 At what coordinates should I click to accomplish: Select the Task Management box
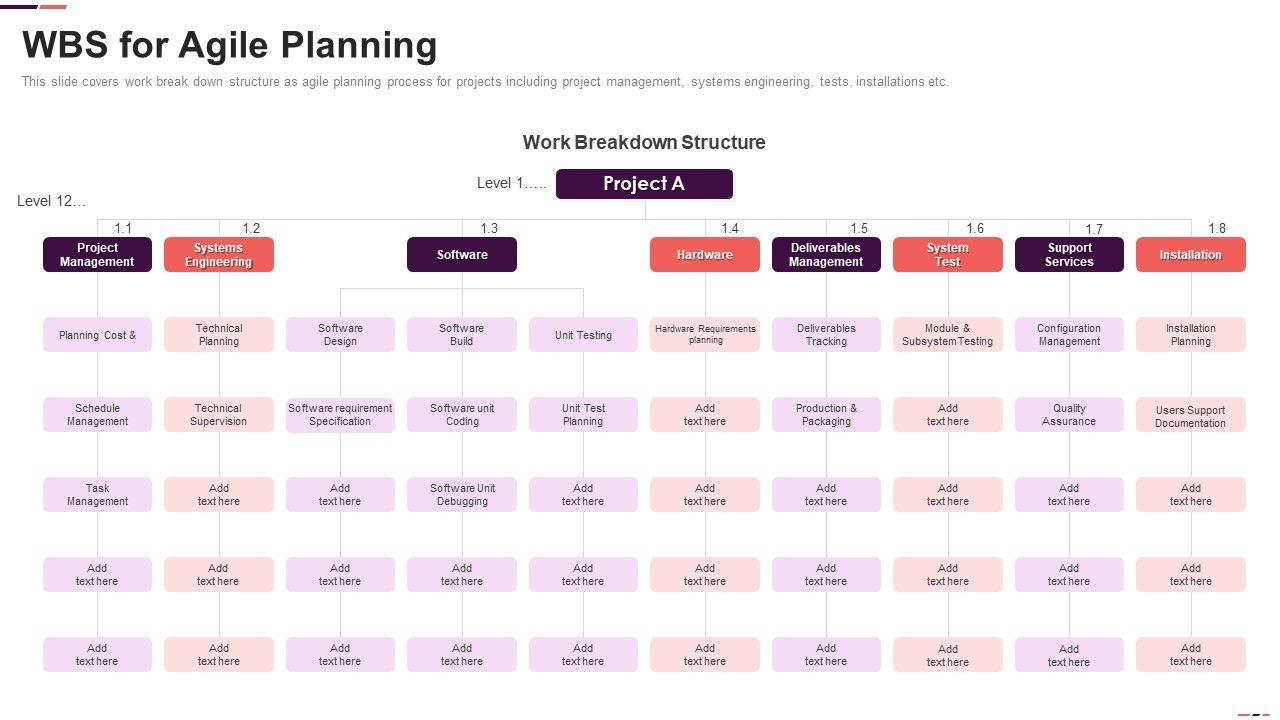coord(97,495)
